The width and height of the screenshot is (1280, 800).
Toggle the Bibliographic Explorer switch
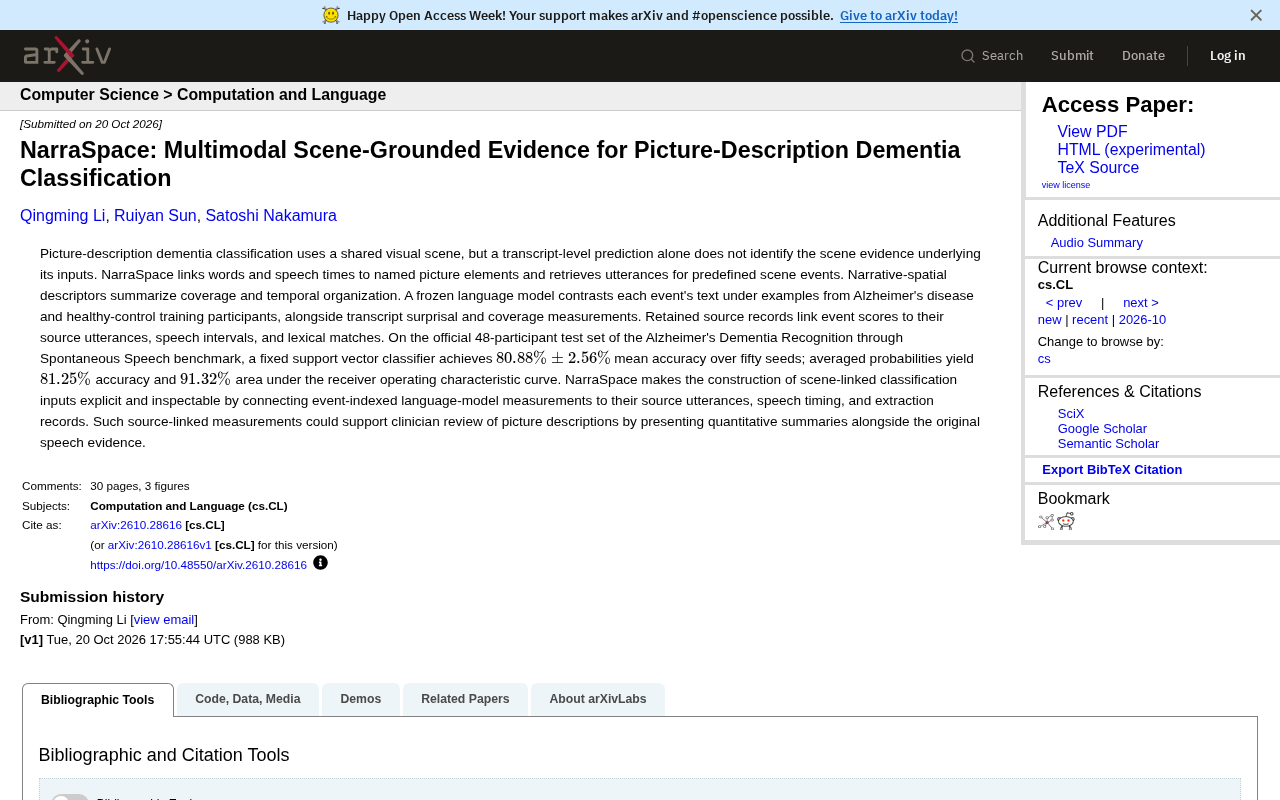click(69, 797)
